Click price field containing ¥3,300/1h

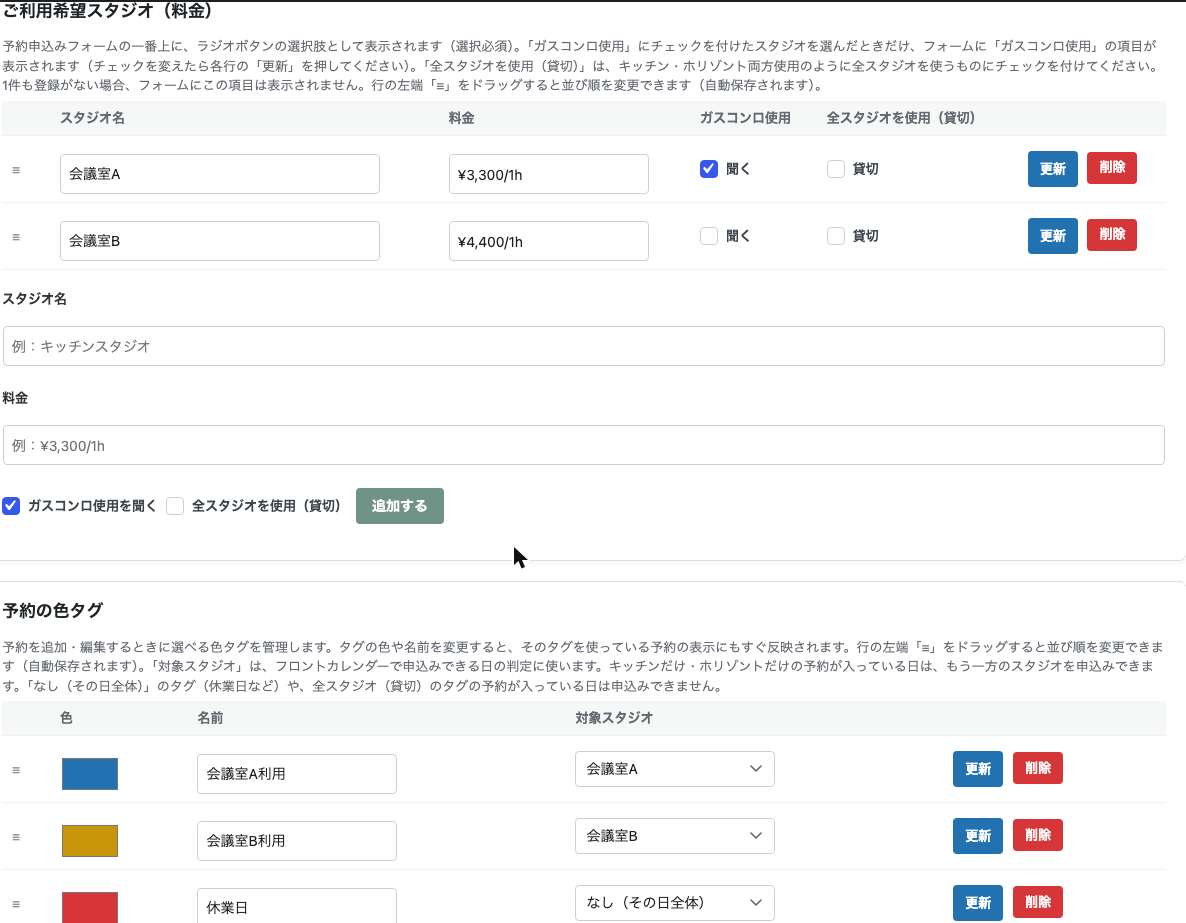point(548,174)
